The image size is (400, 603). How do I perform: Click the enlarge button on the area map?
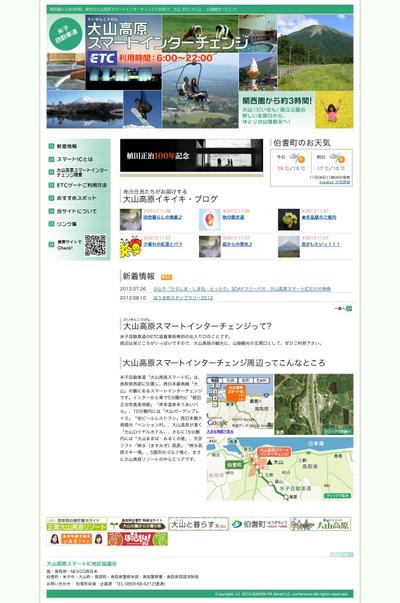(338, 495)
